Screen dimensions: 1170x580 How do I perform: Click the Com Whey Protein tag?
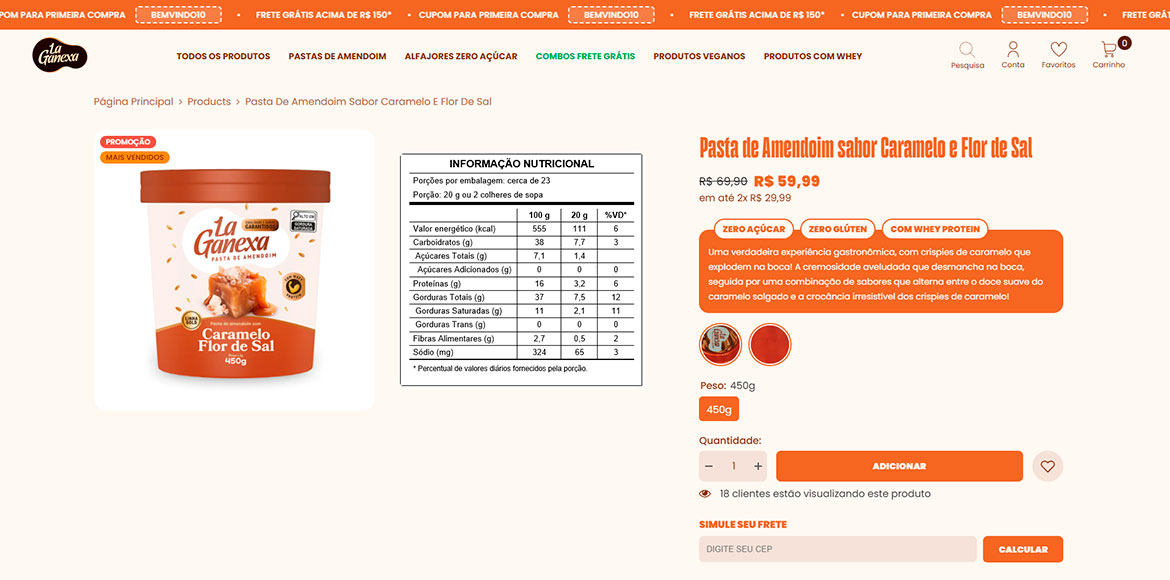coord(935,229)
